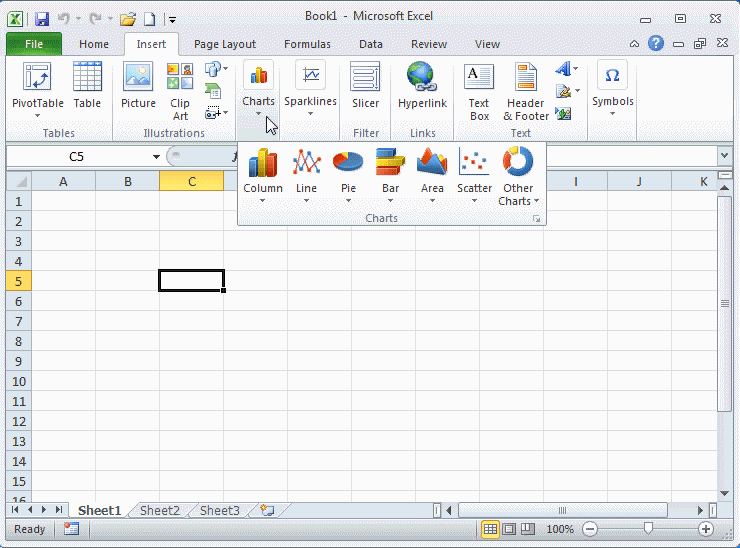Insert a Column chart
Screen dimensions: 740x548
click(263, 172)
